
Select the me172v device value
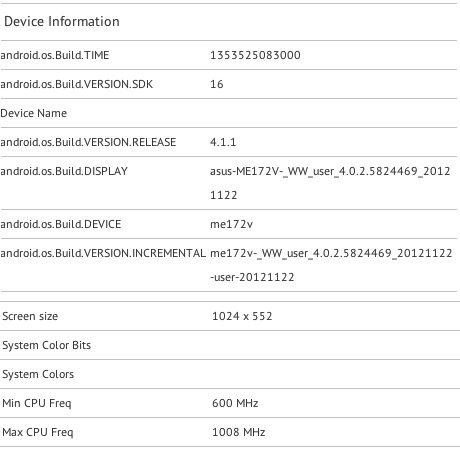pos(231,224)
